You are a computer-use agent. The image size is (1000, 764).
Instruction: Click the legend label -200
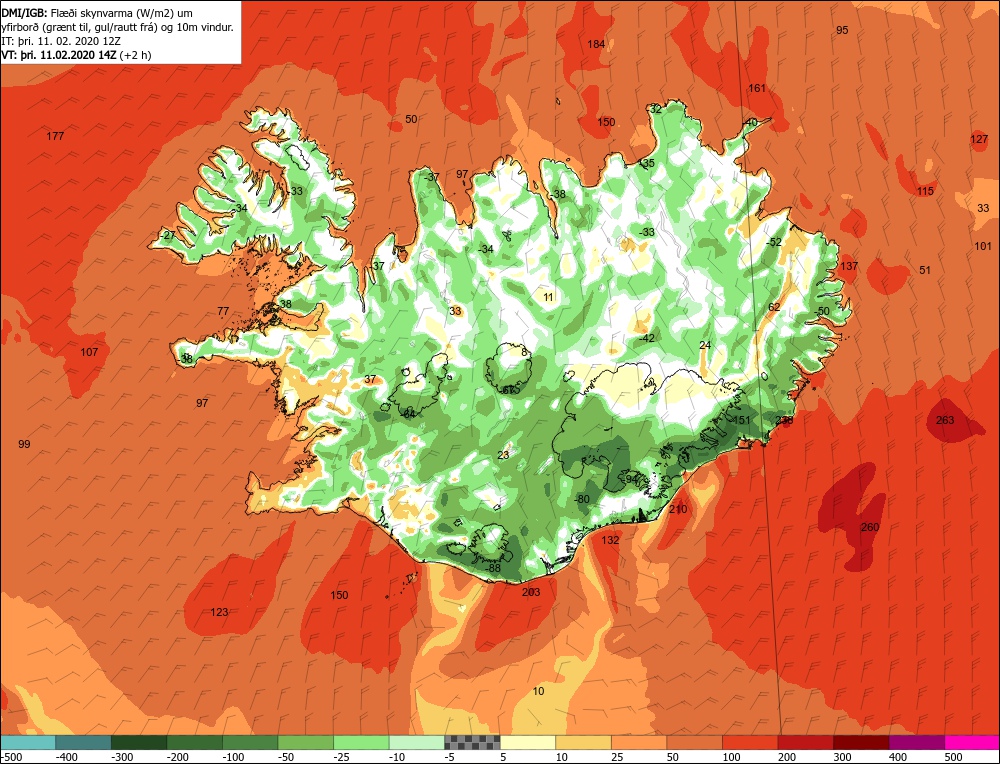[x=178, y=757]
